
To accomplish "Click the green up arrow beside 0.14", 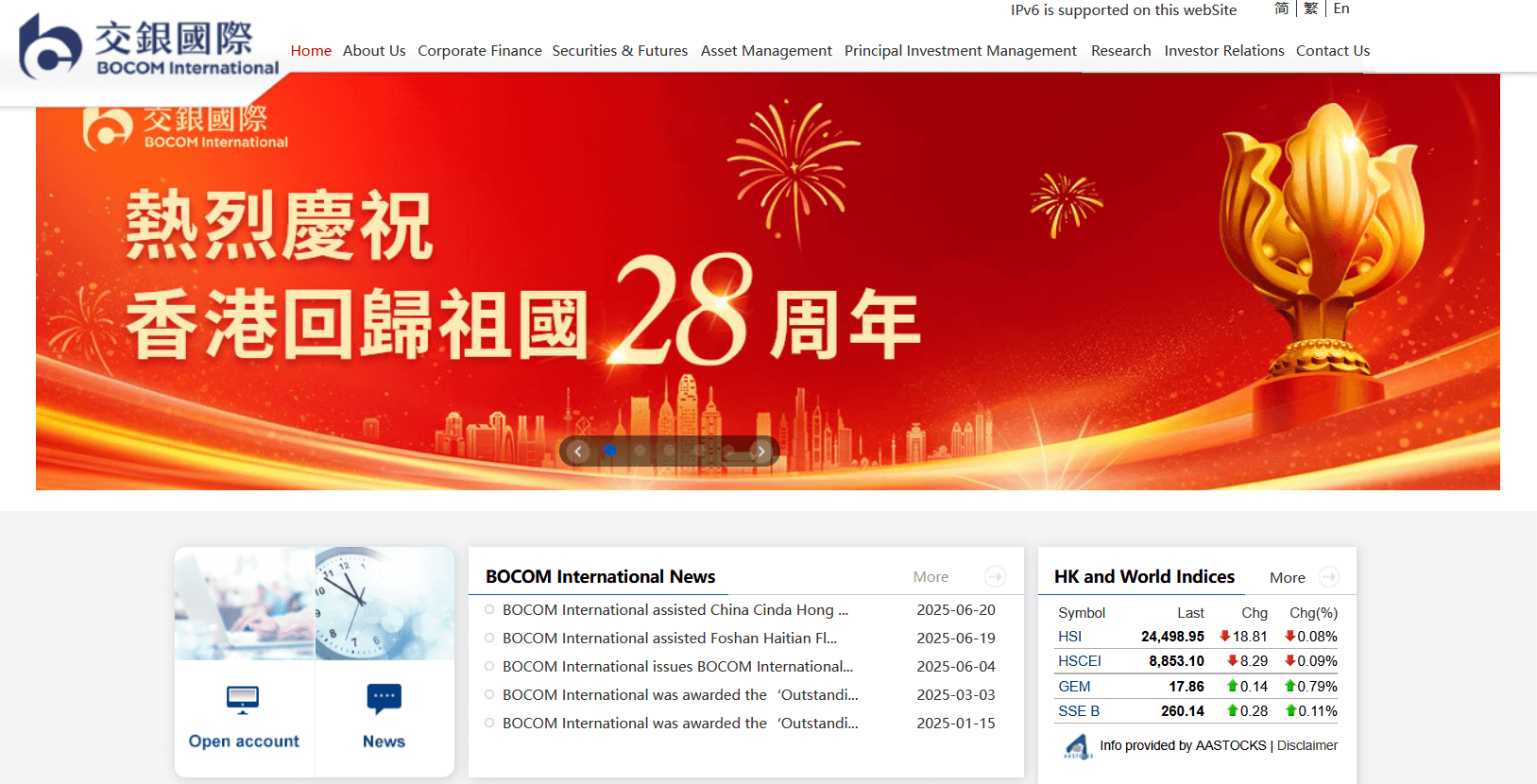I will point(1233,686).
